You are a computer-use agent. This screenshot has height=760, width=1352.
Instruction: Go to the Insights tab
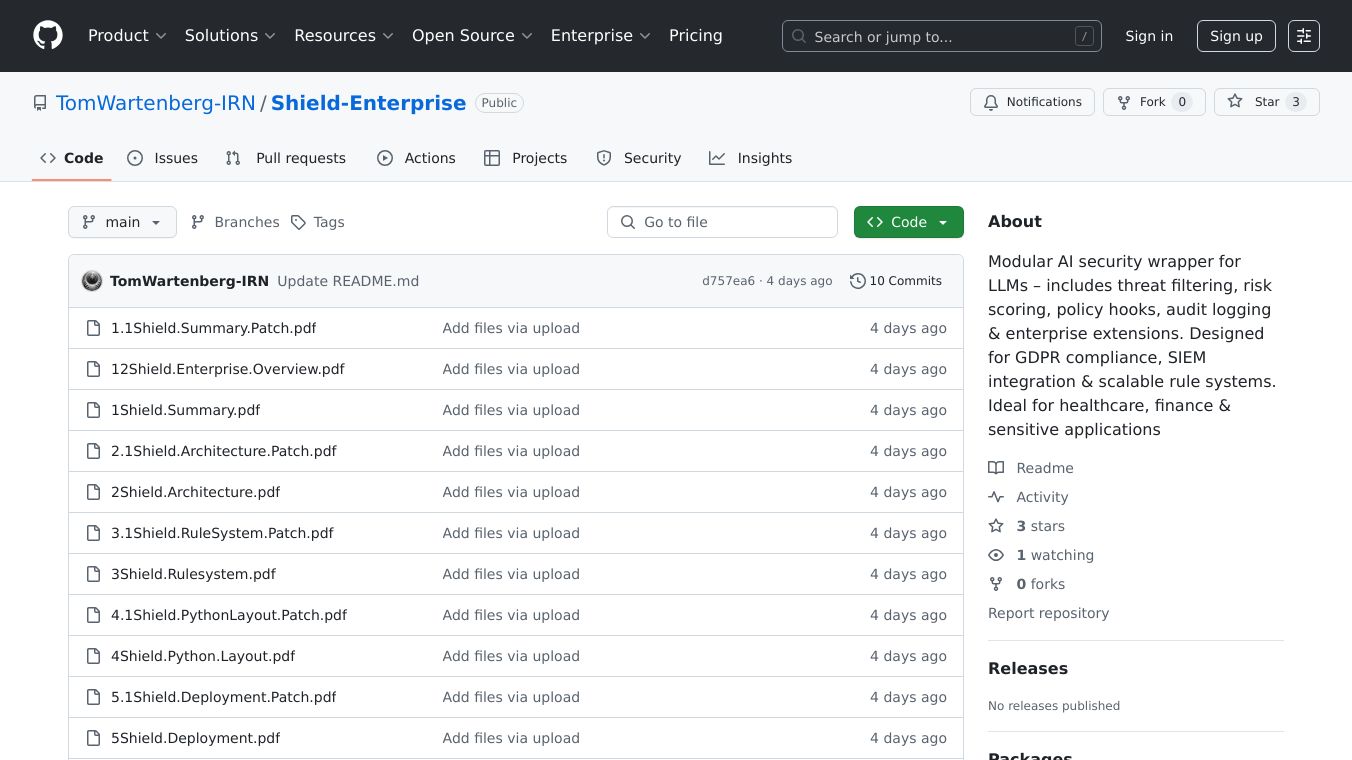point(750,158)
